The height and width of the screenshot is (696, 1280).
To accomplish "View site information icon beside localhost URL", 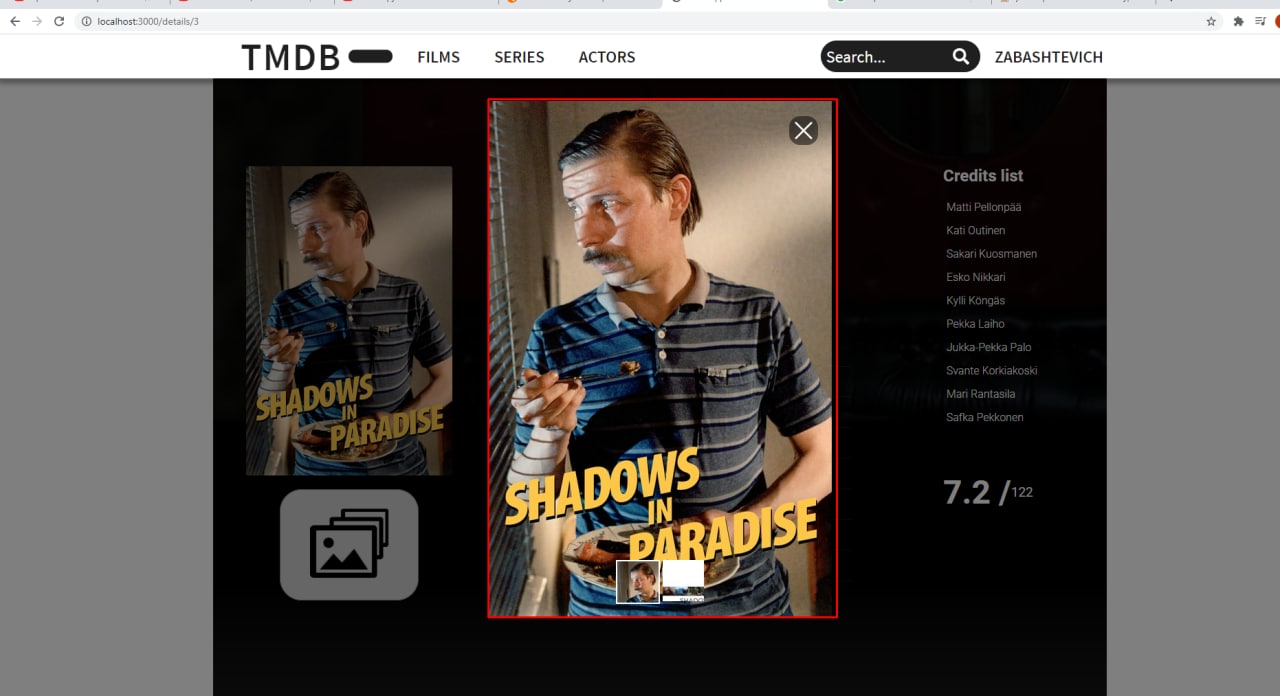I will pos(87,21).
